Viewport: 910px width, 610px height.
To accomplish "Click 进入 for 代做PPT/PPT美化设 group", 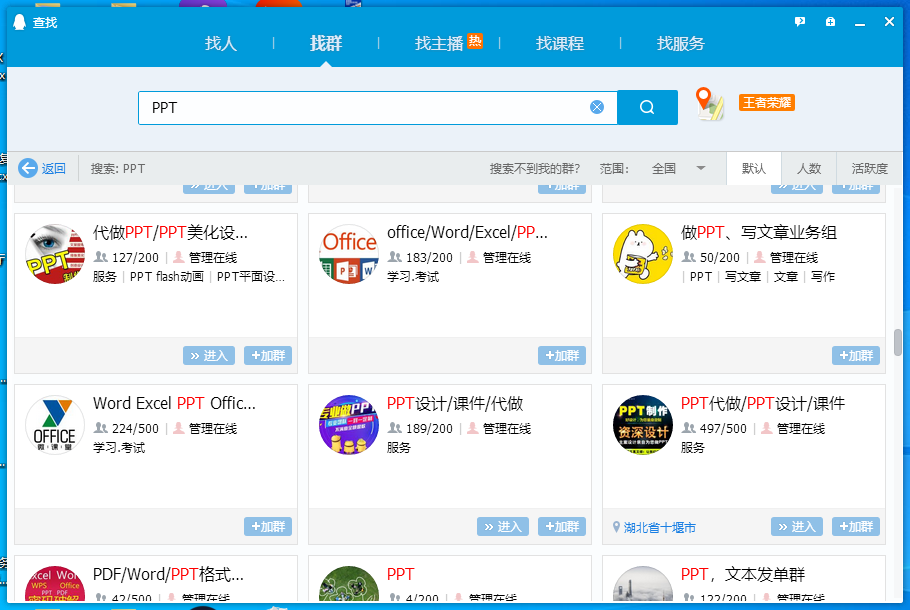I will 209,355.
